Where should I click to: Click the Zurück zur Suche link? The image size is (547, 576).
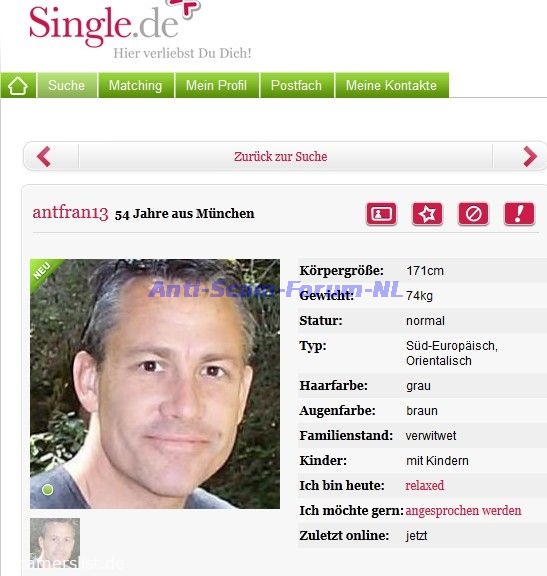click(x=281, y=156)
